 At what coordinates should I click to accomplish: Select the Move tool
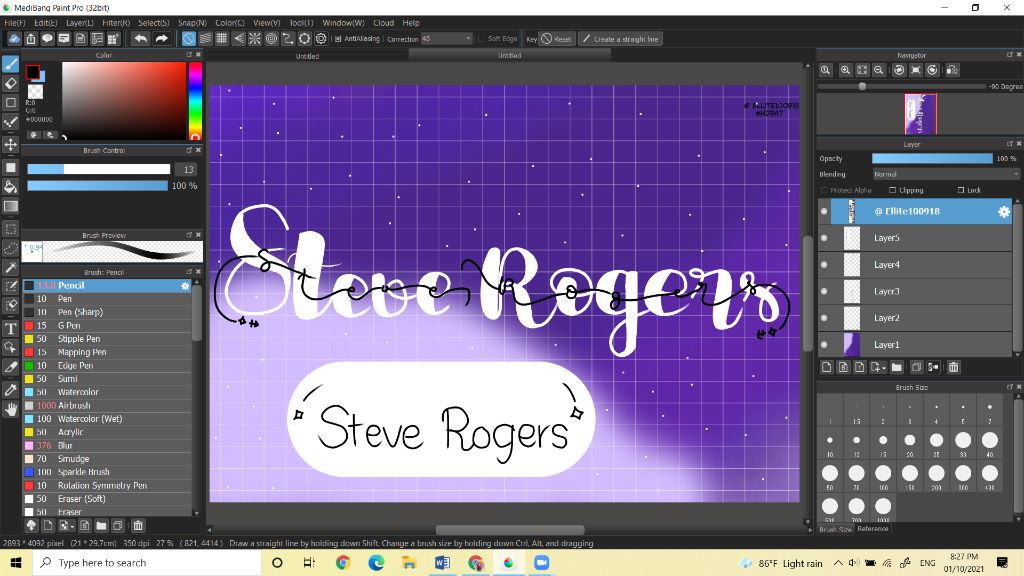pos(10,144)
